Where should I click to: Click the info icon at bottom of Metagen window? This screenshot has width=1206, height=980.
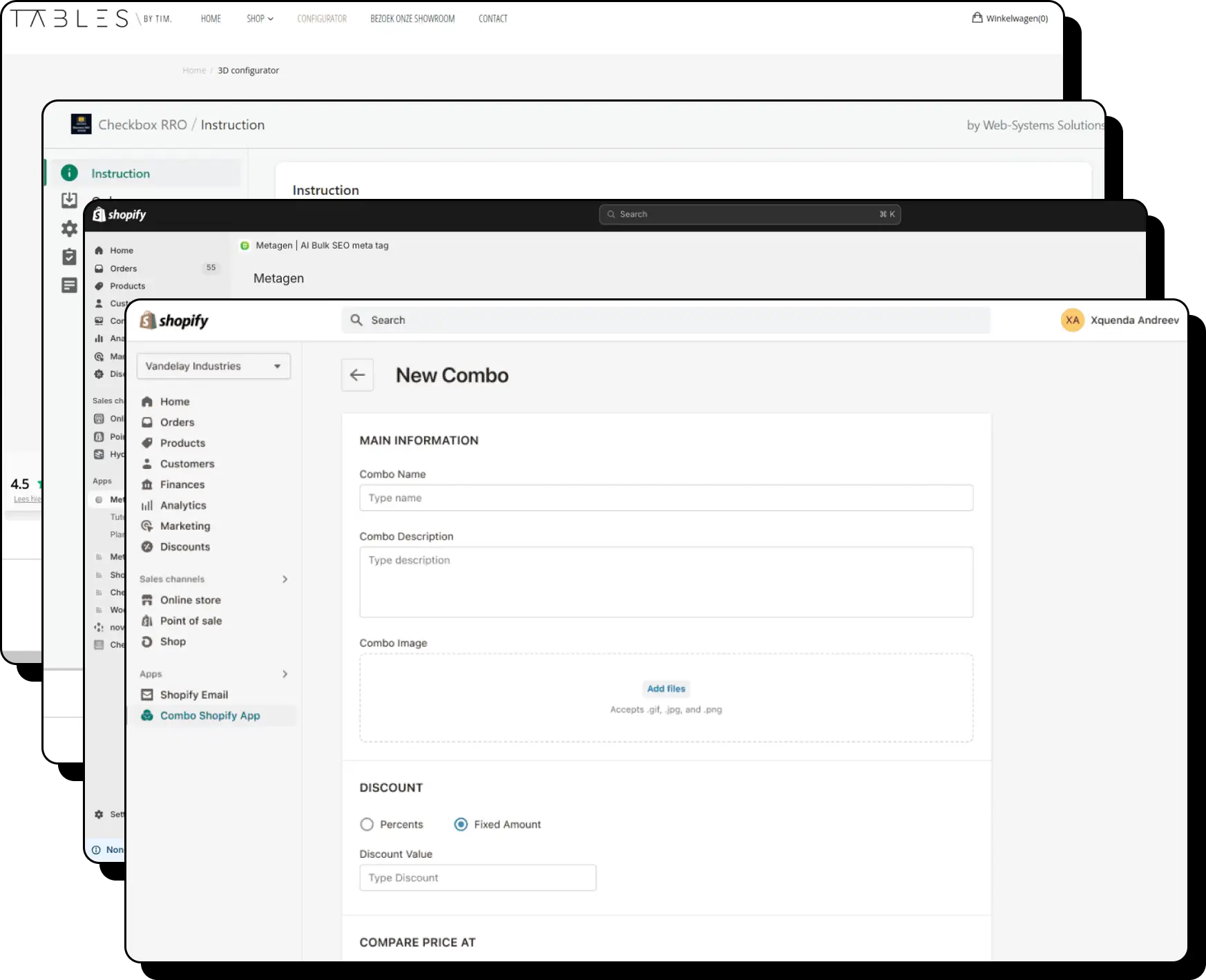96,850
